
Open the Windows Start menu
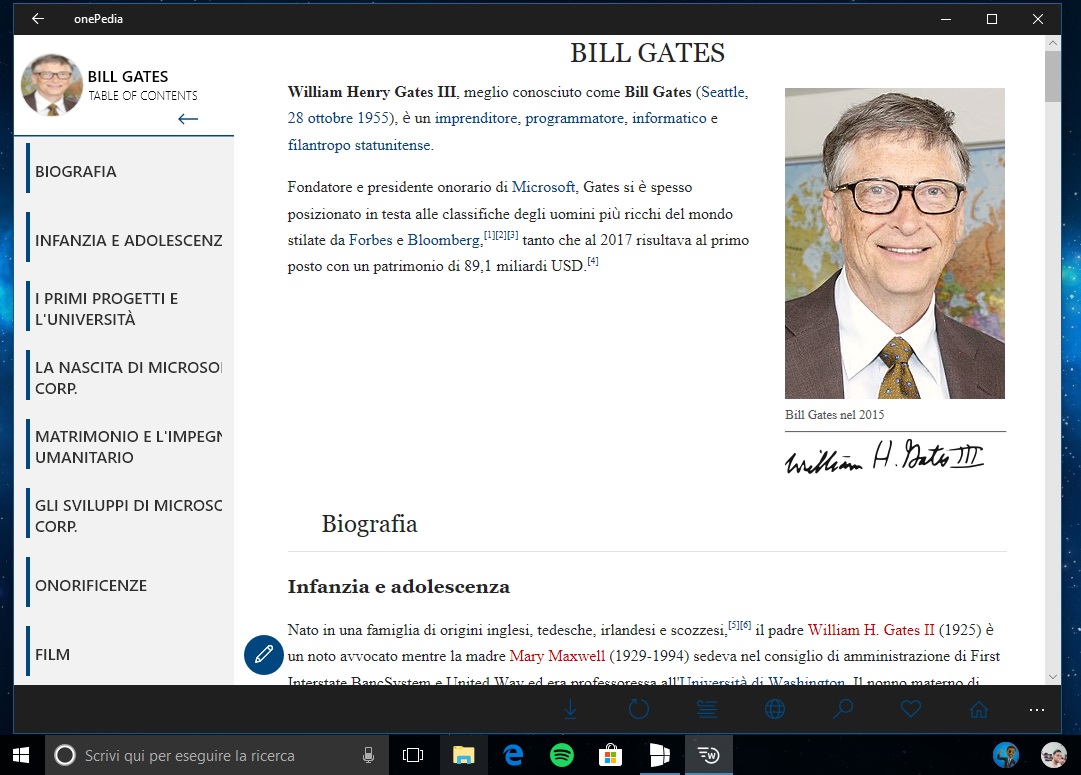(x=21, y=756)
